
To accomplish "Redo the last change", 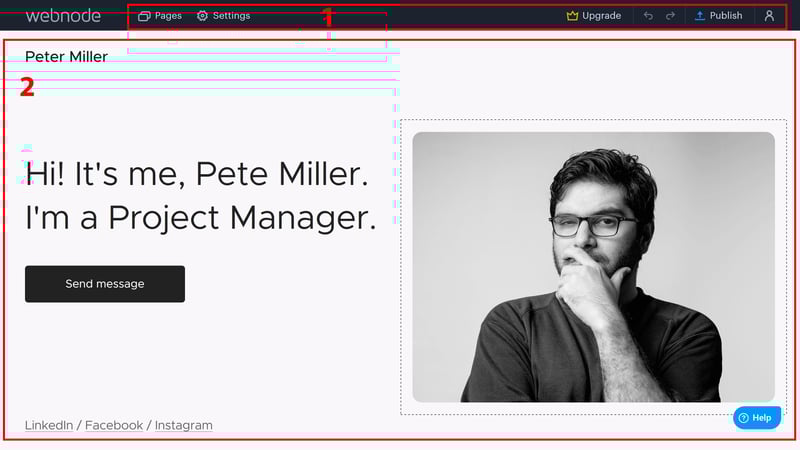I will [x=670, y=16].
